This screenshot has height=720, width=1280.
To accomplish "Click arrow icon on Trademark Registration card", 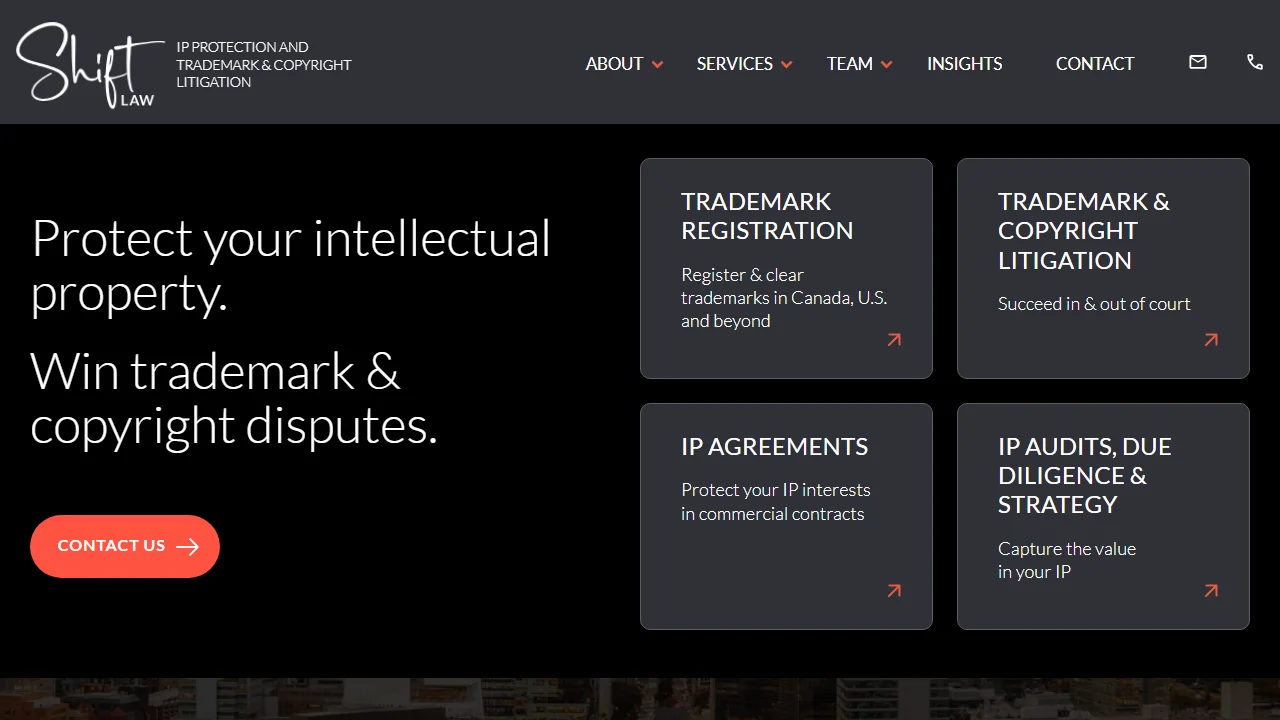I will 894,340.
